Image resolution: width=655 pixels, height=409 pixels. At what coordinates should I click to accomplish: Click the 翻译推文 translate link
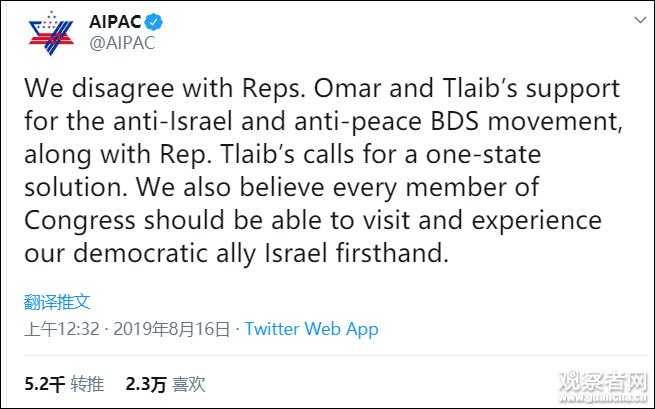coord(57,300)
